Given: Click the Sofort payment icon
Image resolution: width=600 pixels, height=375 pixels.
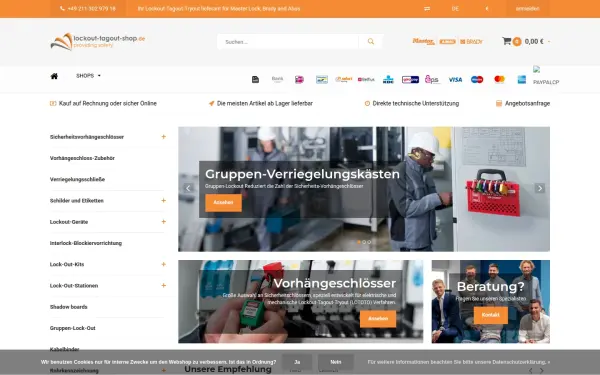Looking at the screenshot, I should (344, 79).
